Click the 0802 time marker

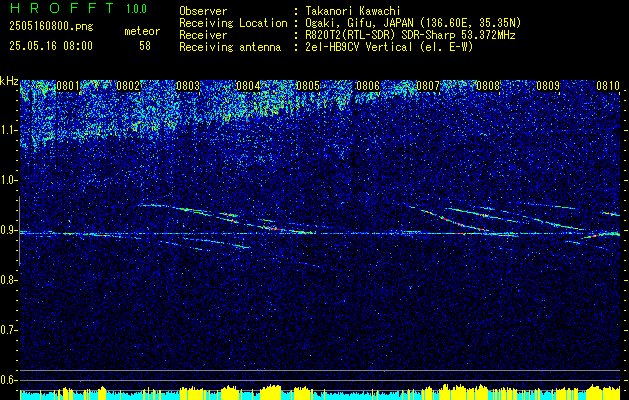point(128,86)
